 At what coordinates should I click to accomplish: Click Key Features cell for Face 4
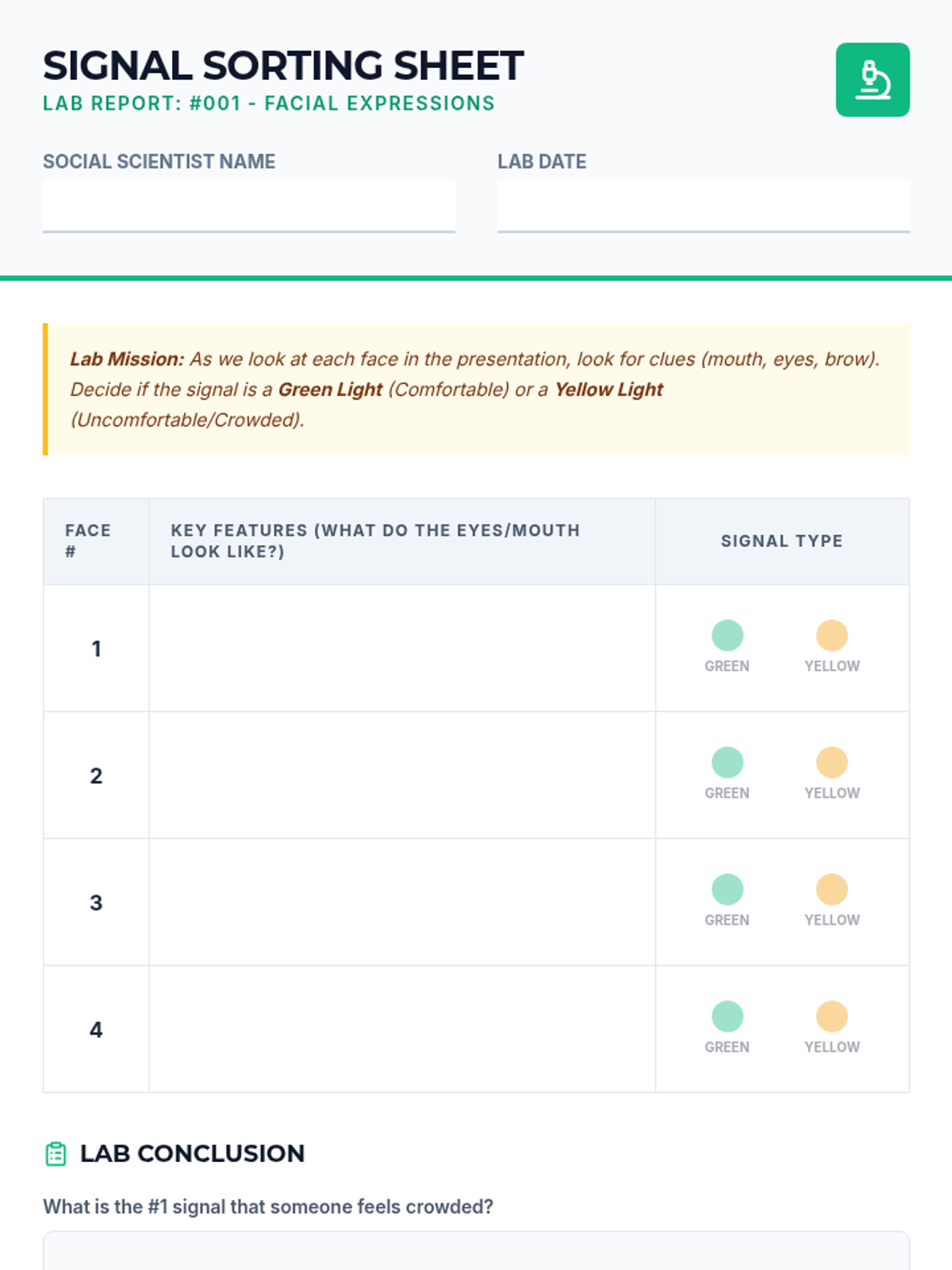(401, 1029)
